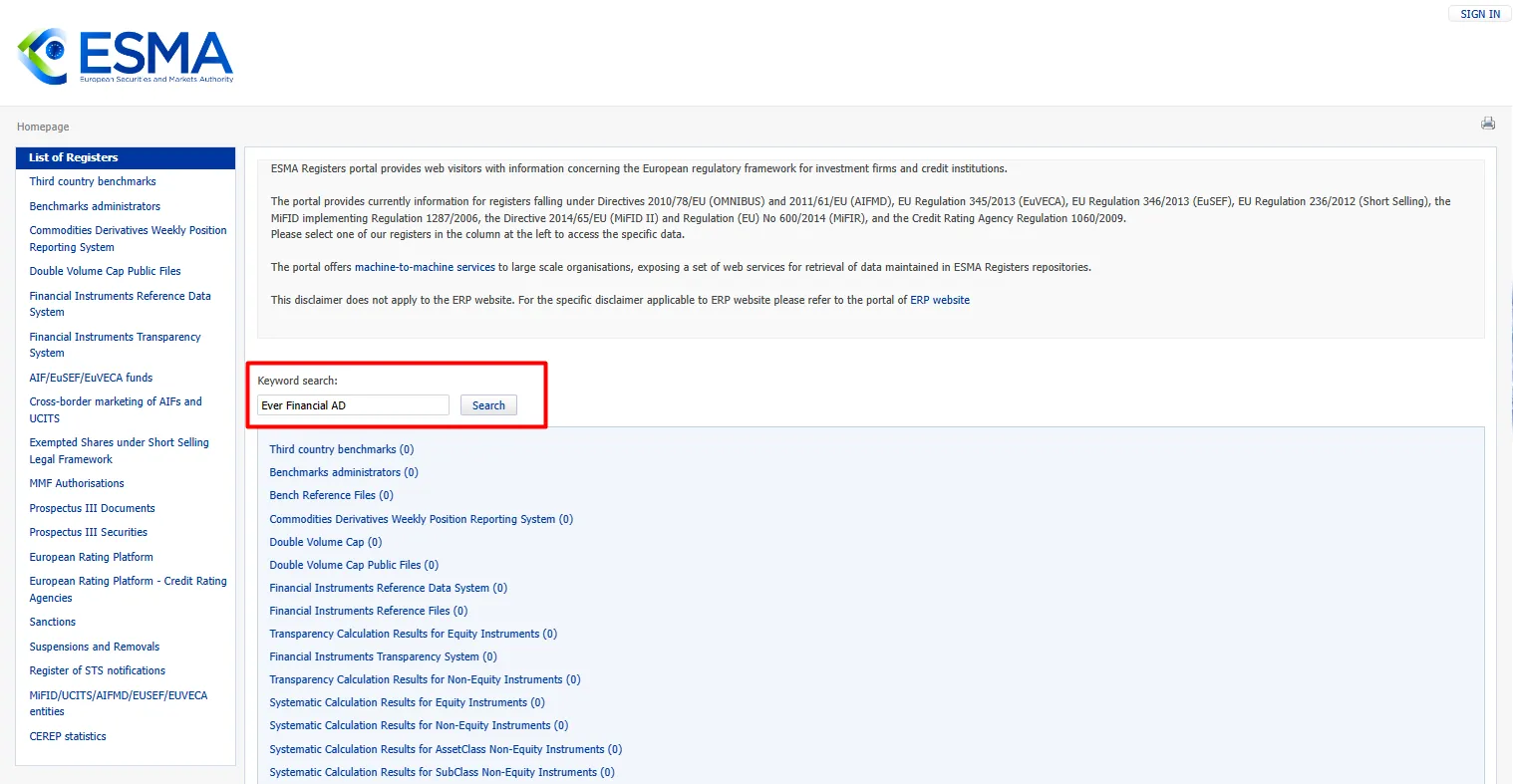Open Transparency Calculation Results for Non-Equity Instruments (0)

pos(425,679)
